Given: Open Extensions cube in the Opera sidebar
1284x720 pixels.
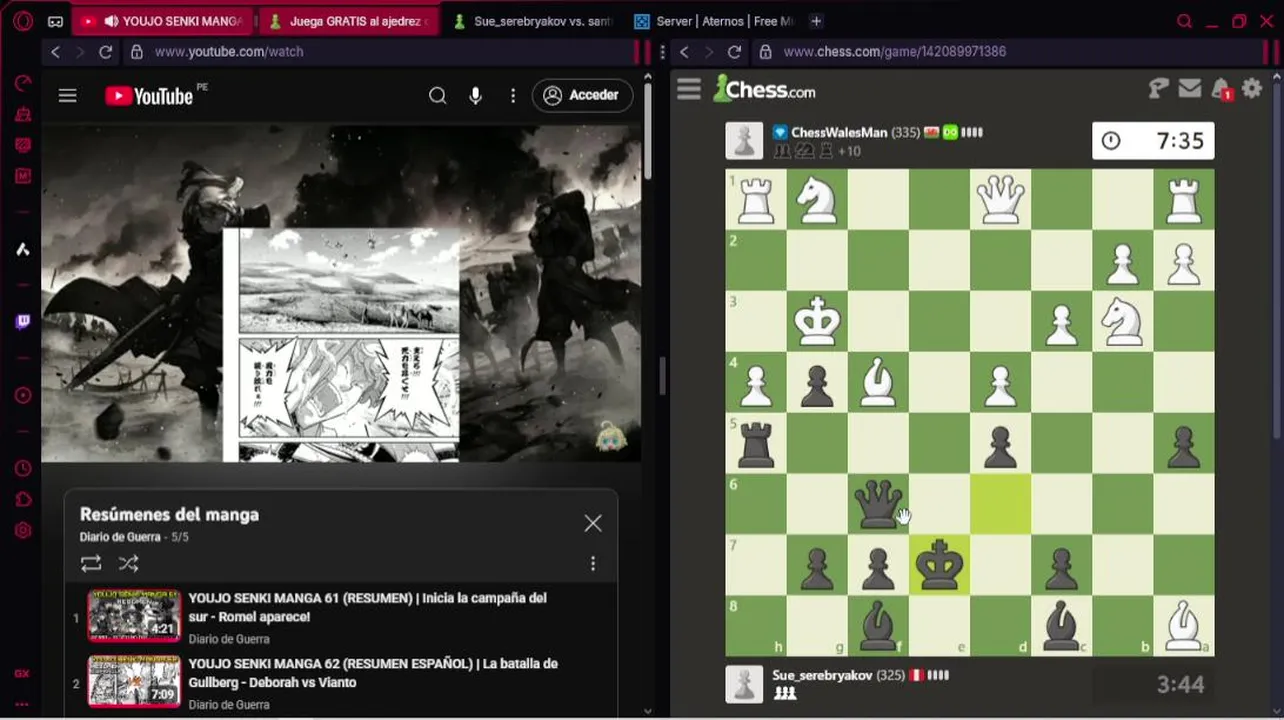Looking at the screenshot, I should [23, 500].
